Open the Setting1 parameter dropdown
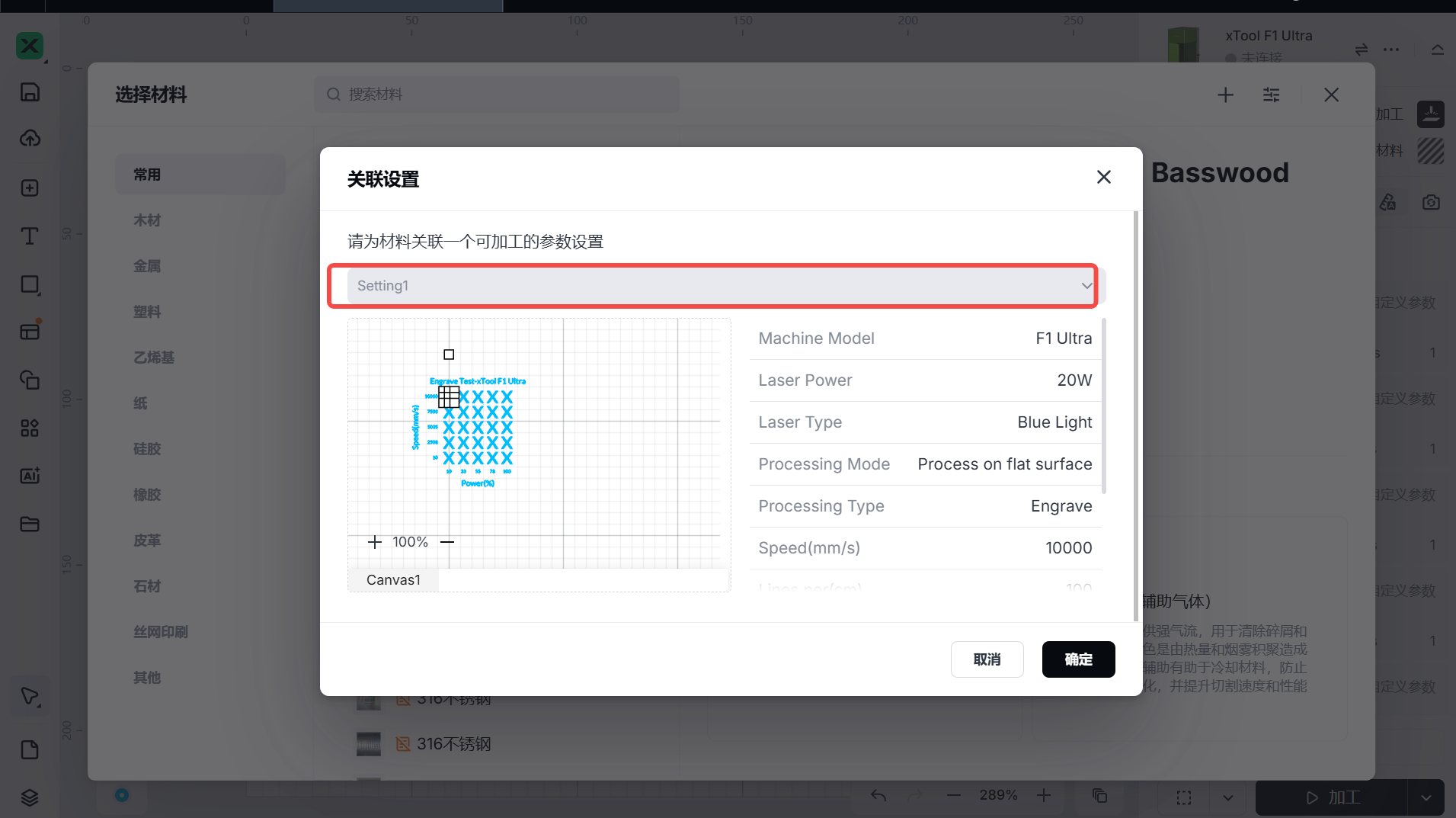 click(720, 286)
